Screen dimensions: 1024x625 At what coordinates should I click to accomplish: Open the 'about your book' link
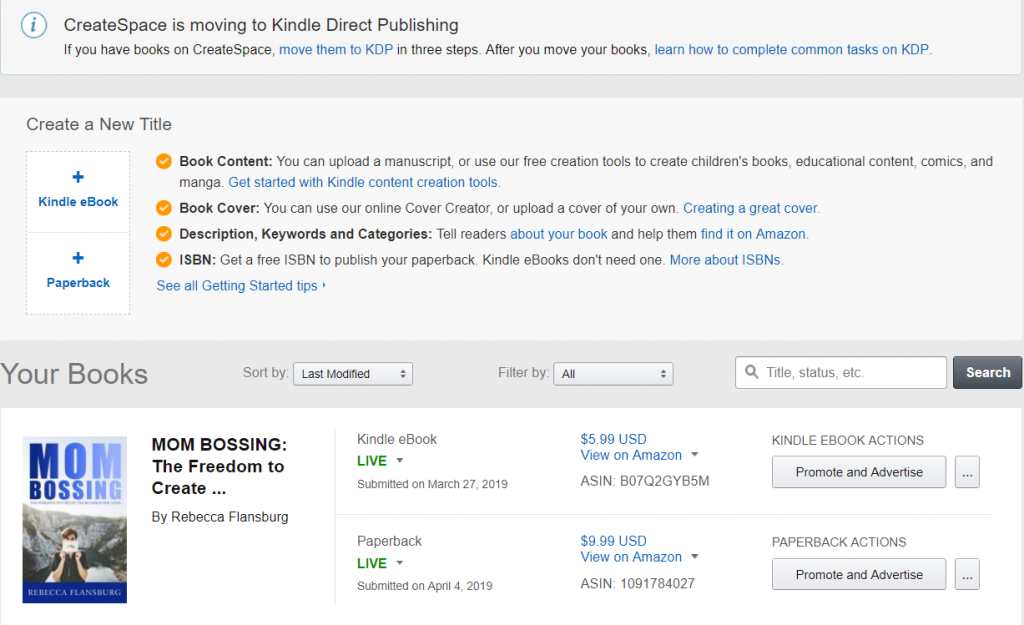click(x=558, y=234)
